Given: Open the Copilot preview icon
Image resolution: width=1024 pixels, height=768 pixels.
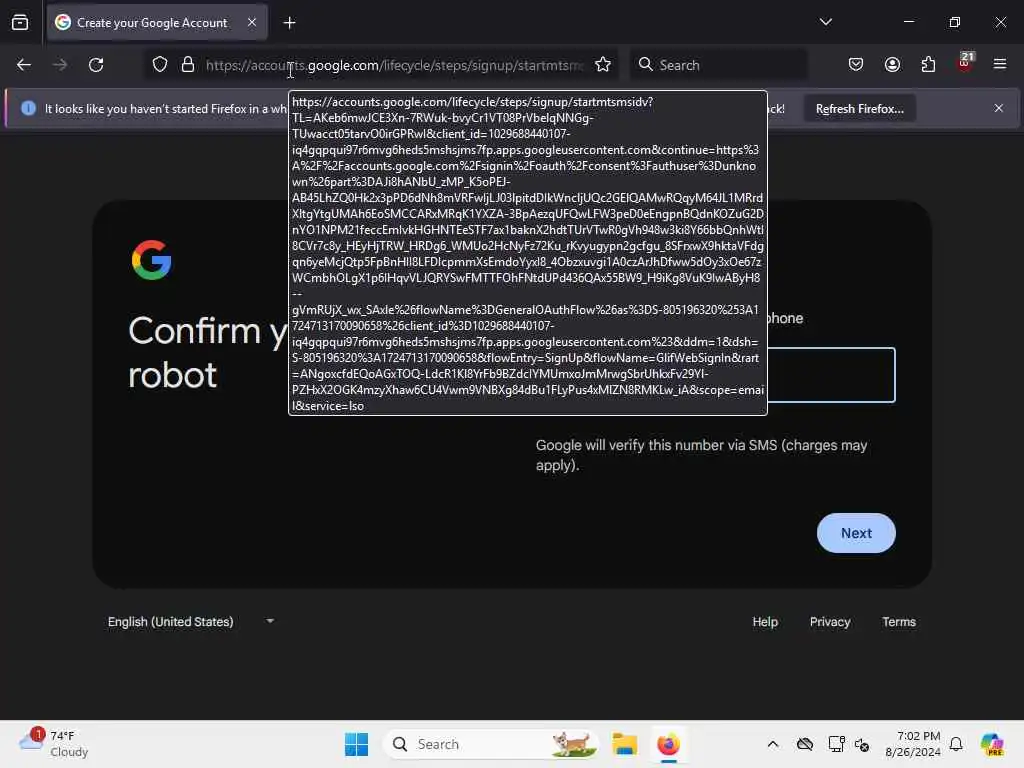Looking at the screenshot, I should (992, 744).
